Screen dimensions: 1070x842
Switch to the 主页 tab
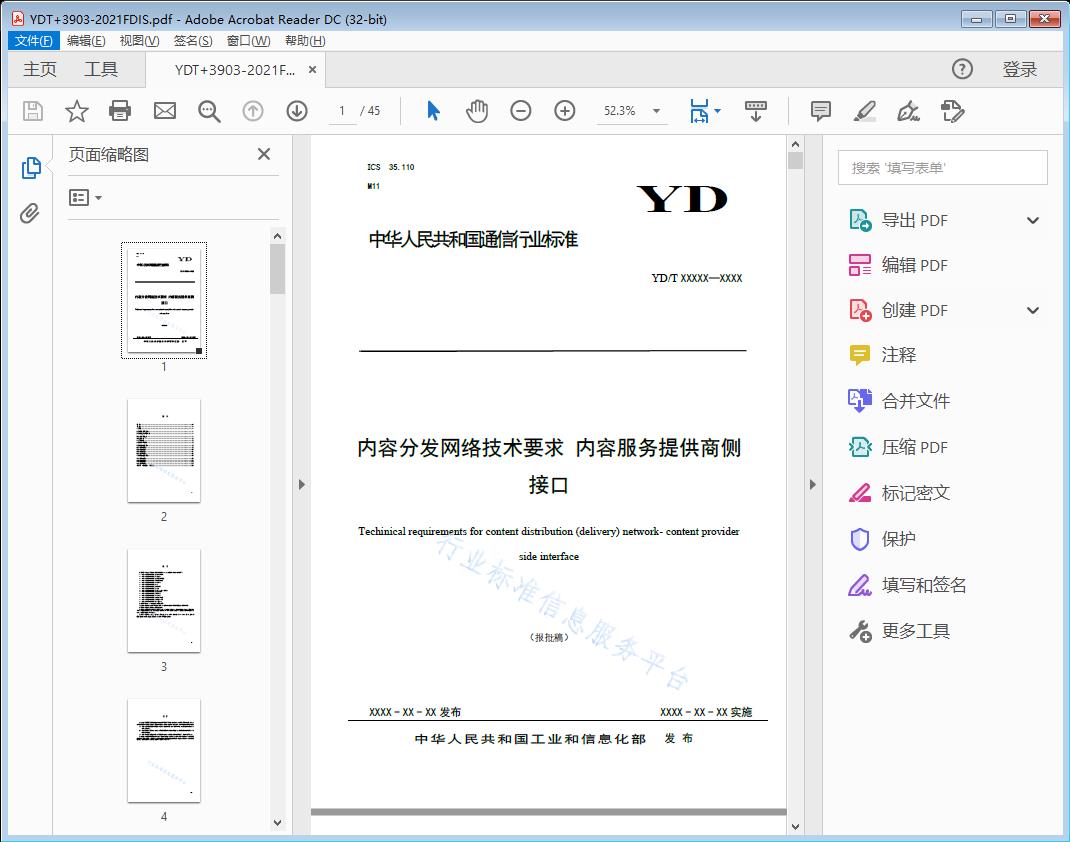point(40,69)
